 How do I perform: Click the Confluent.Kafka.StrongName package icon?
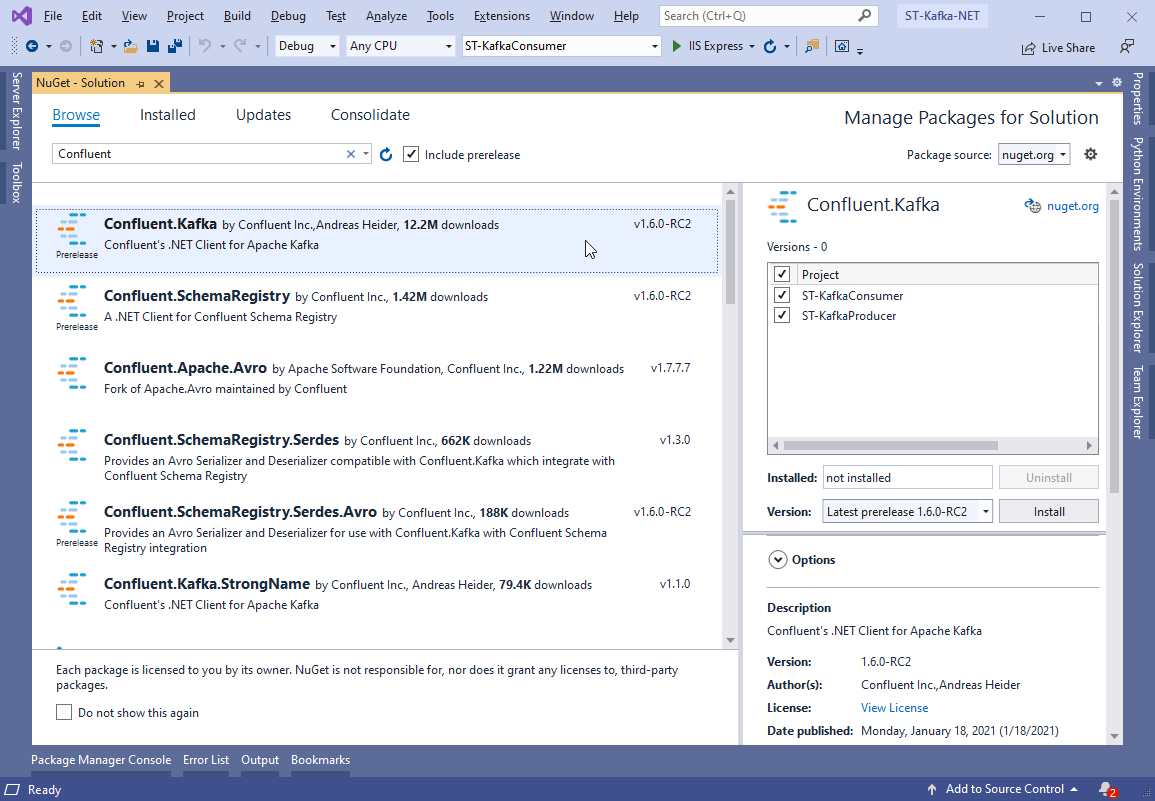coord(72,590)
